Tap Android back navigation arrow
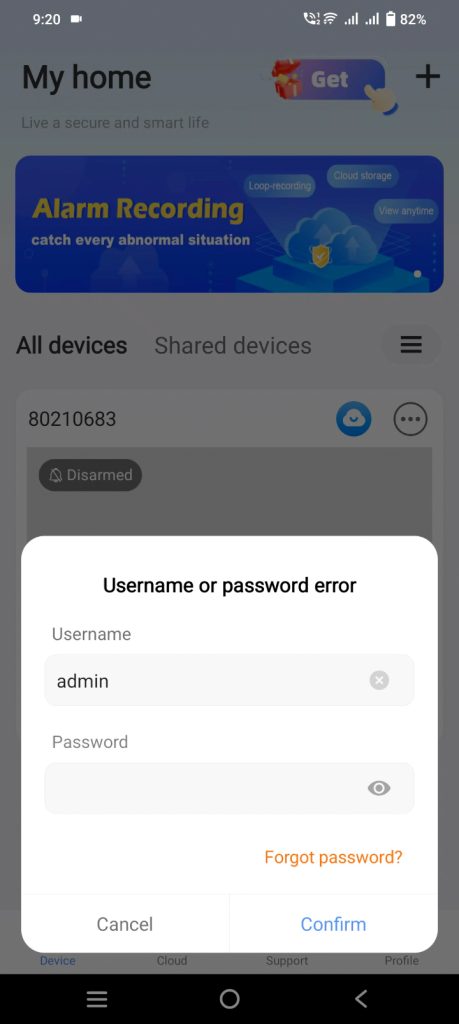 pos(361,999)
